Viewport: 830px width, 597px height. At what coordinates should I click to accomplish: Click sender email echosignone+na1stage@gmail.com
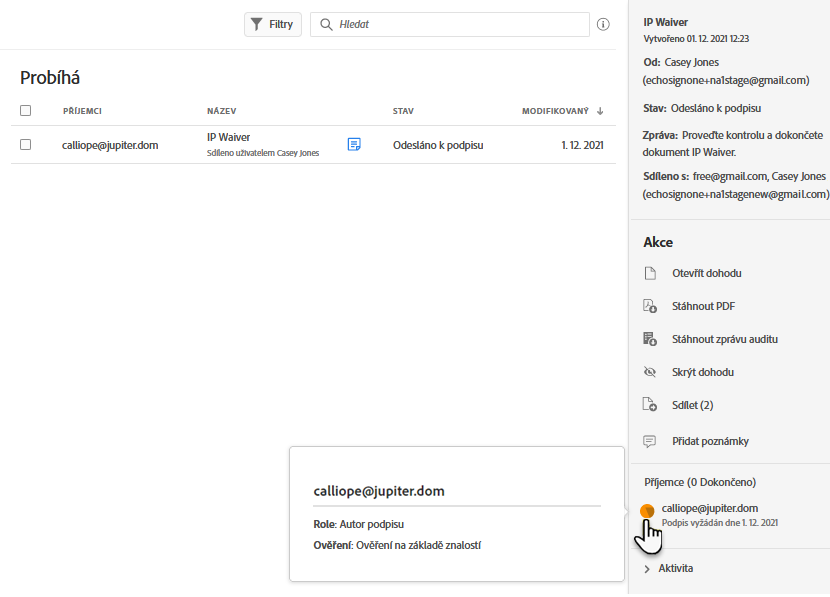point(726,80)
